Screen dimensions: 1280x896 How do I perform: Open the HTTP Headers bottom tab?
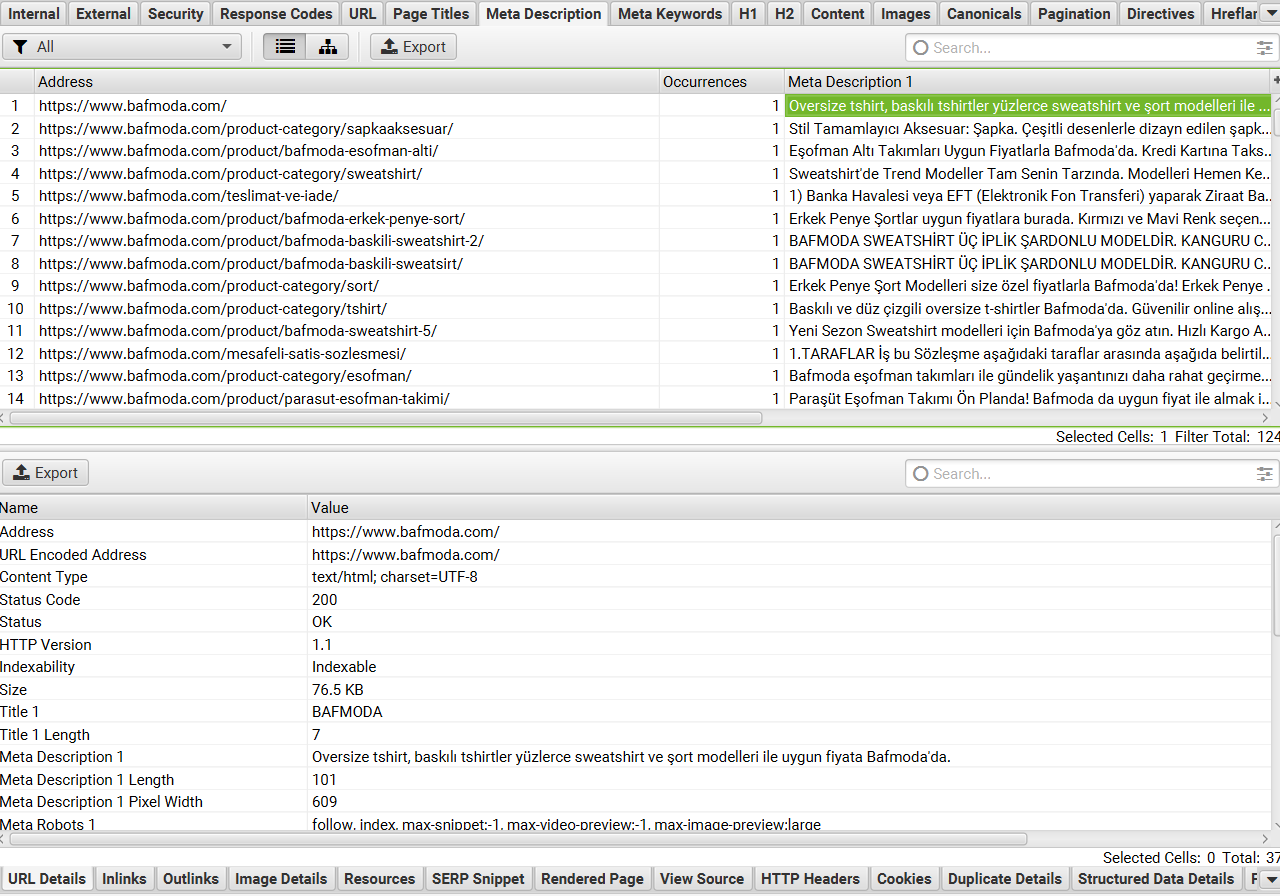[x=810, y=879]
